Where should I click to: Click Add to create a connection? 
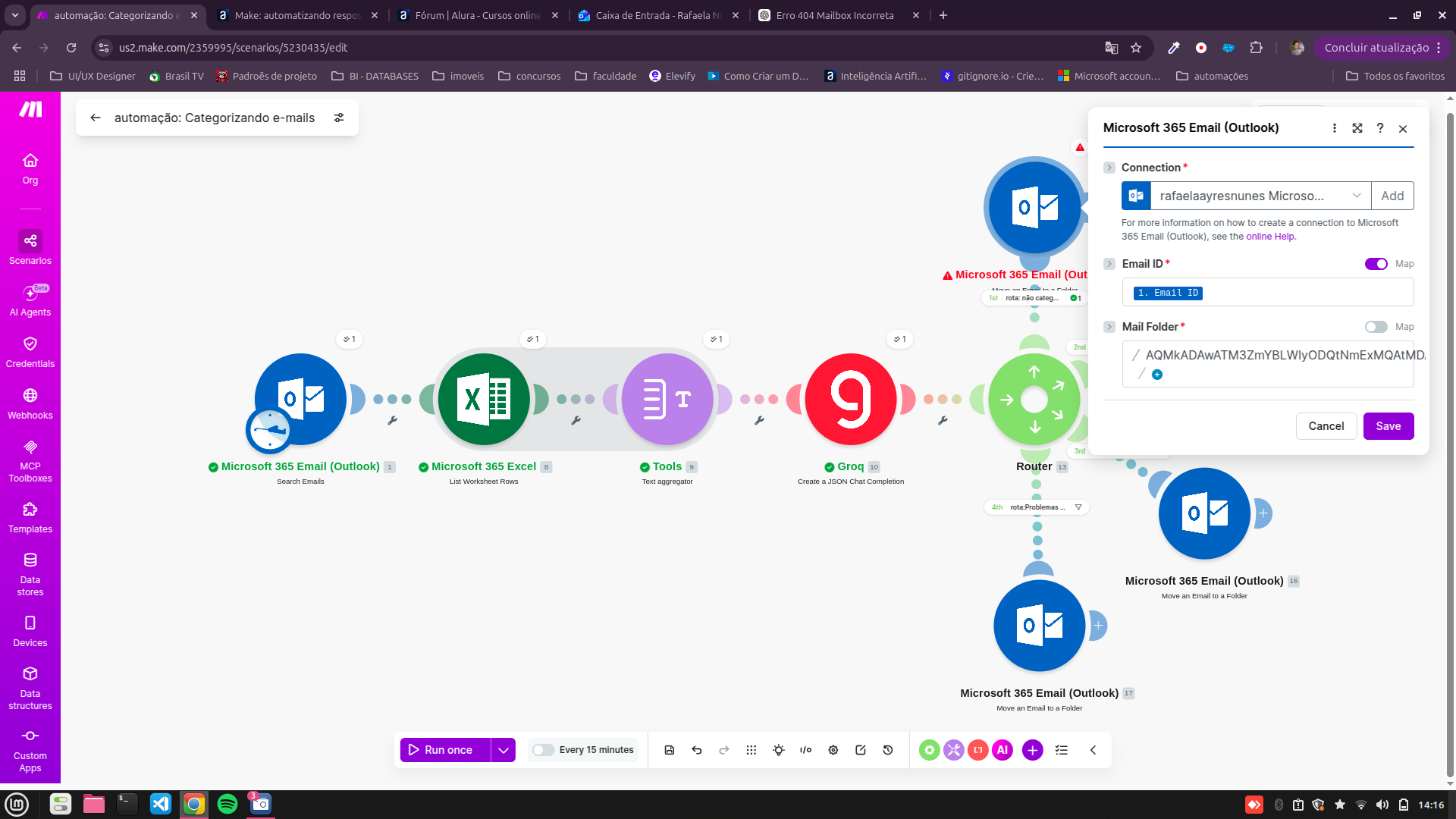click(1392, 196)
